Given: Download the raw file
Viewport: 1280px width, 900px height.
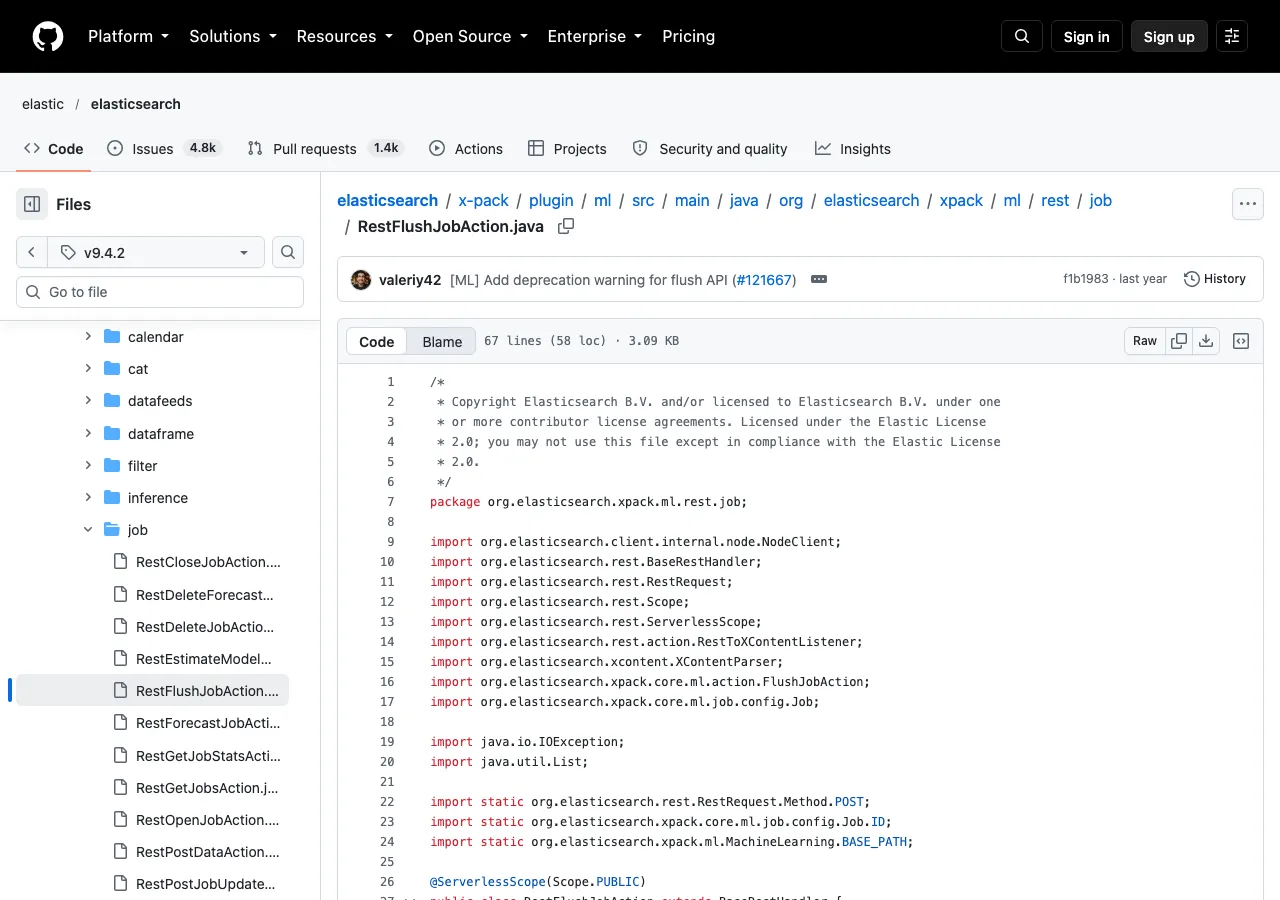Looking at the screenshot, I should tap(1206, 341).
